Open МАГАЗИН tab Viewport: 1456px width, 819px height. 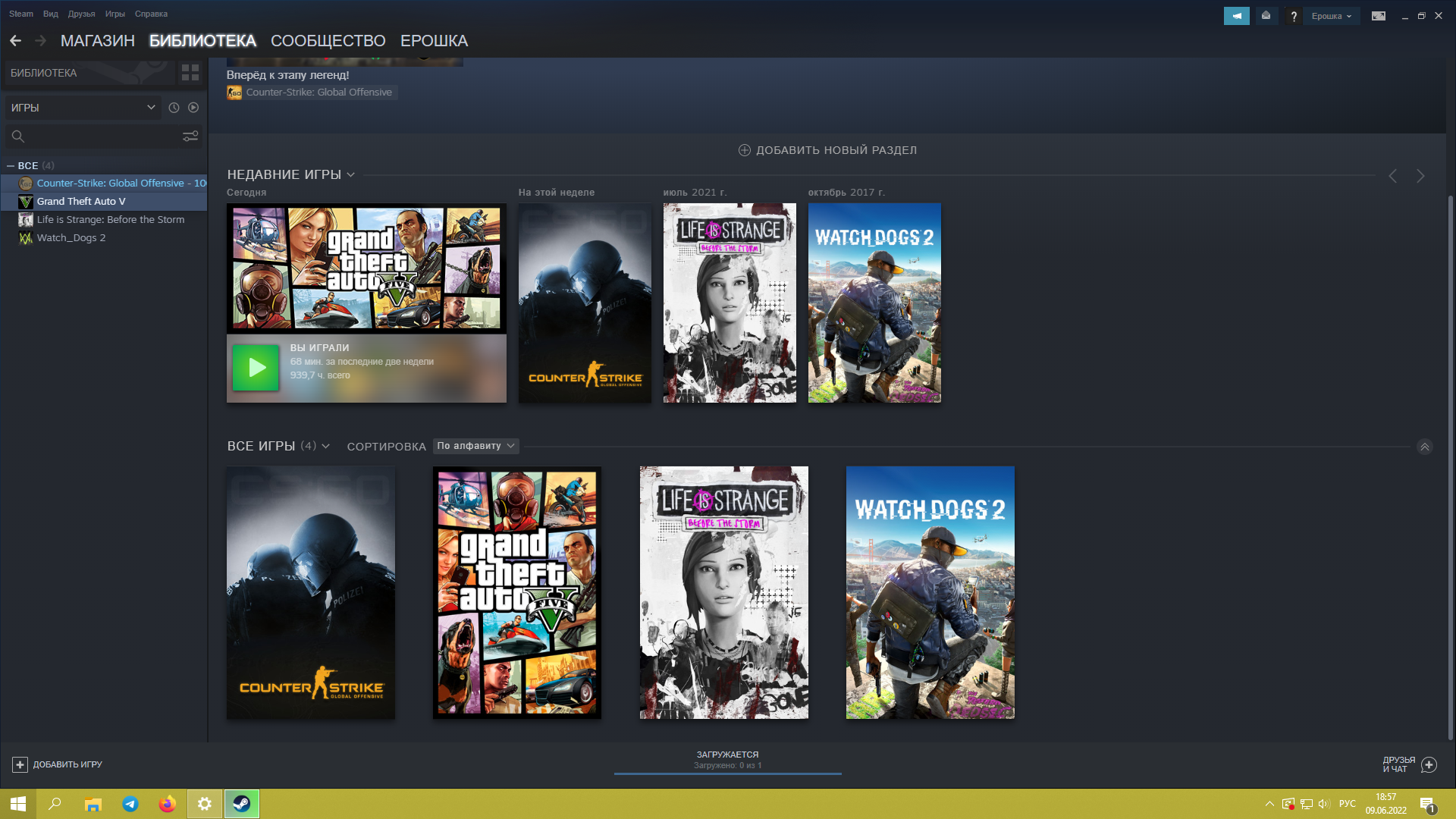click(97, 41)
